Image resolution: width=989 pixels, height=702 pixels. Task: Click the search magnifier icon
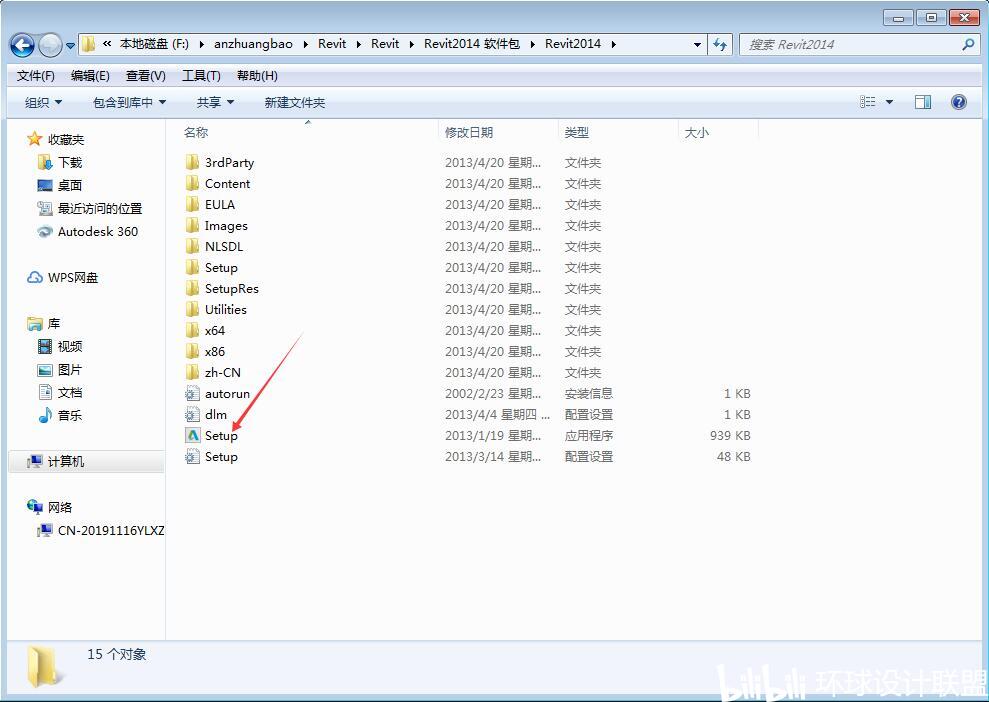pyautogui.click(x=968, y=44)
